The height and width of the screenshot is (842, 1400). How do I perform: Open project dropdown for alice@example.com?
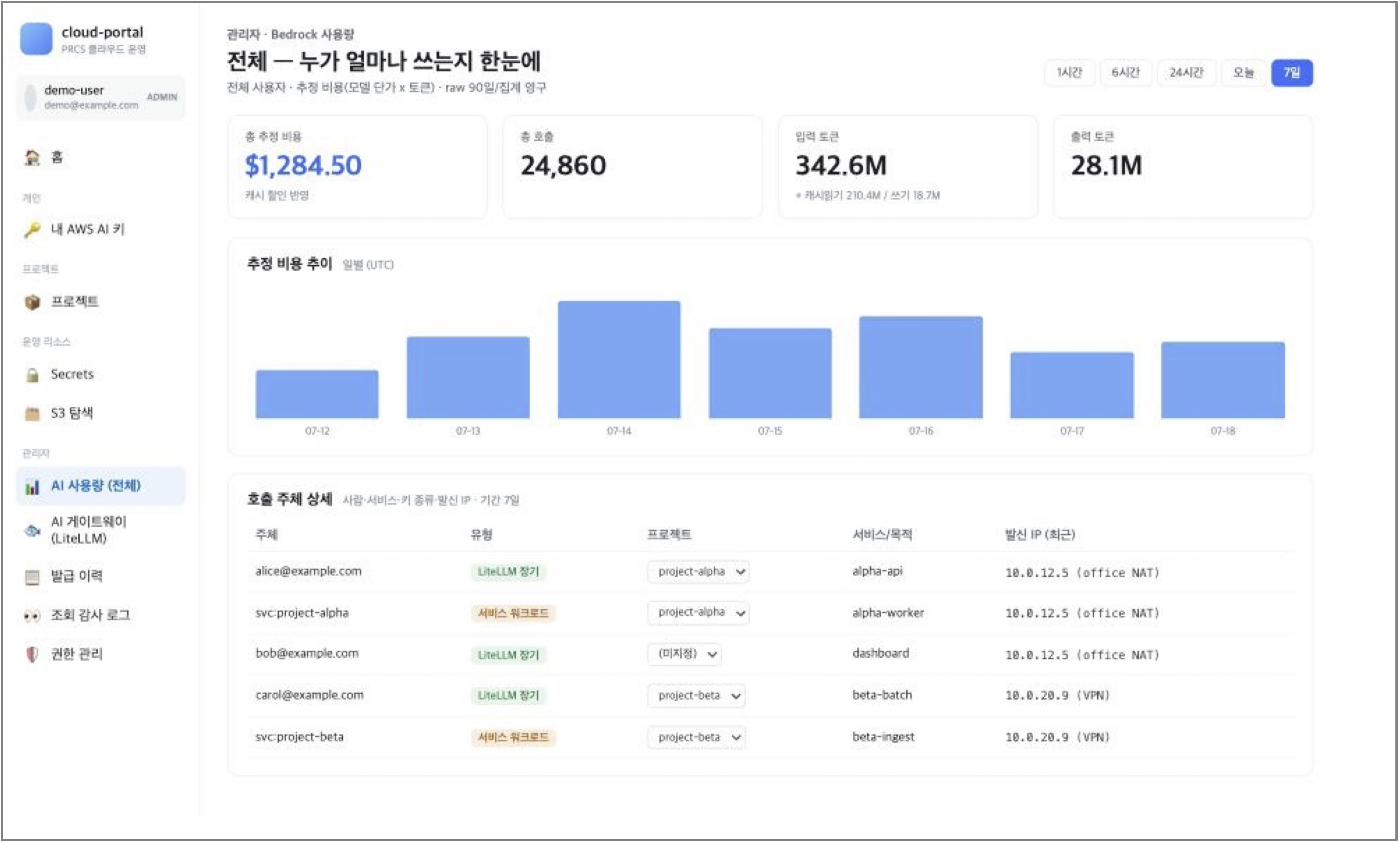[698, 571]
